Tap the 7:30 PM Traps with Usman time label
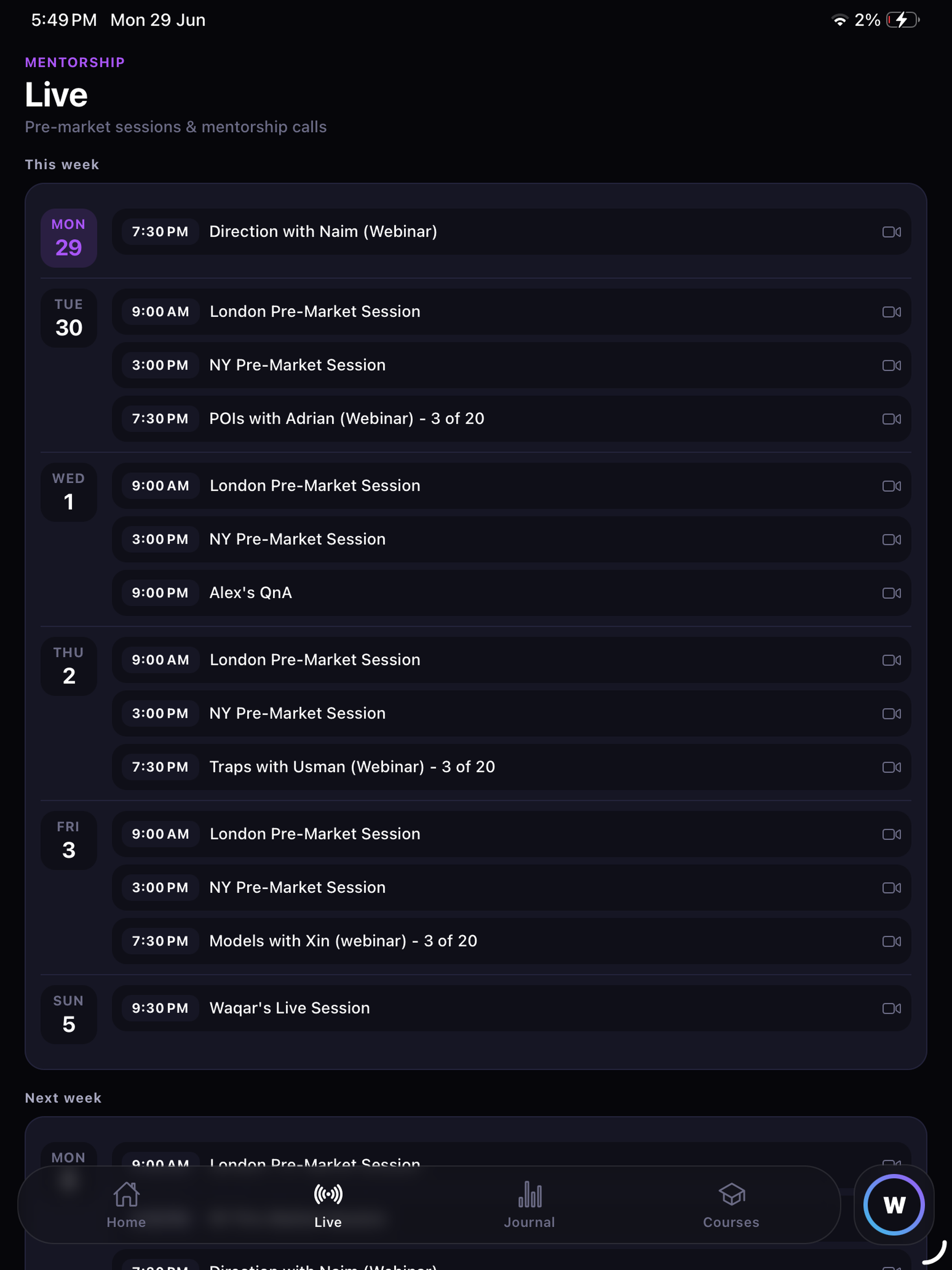This screenshot has height=1270, width=952. 160,767
